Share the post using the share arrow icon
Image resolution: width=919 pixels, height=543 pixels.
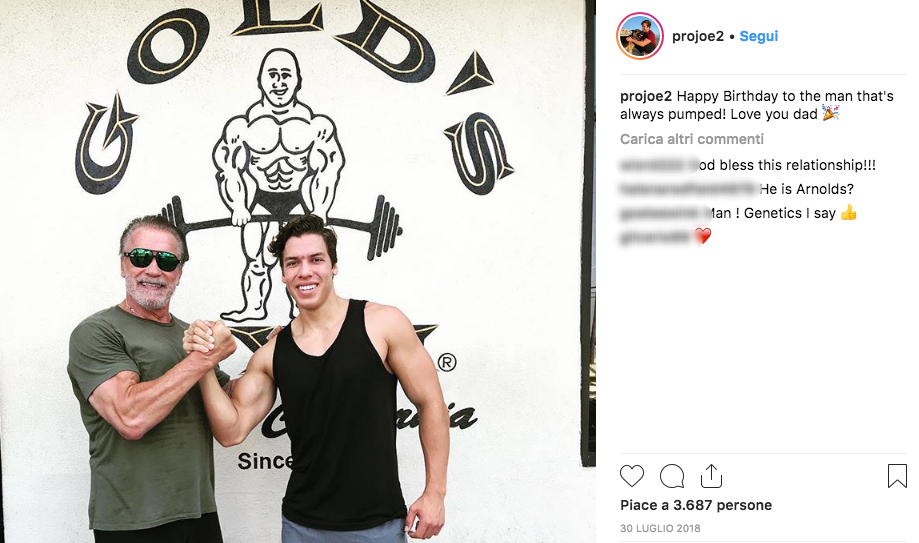pyautogui.click(x=711, y=476)
